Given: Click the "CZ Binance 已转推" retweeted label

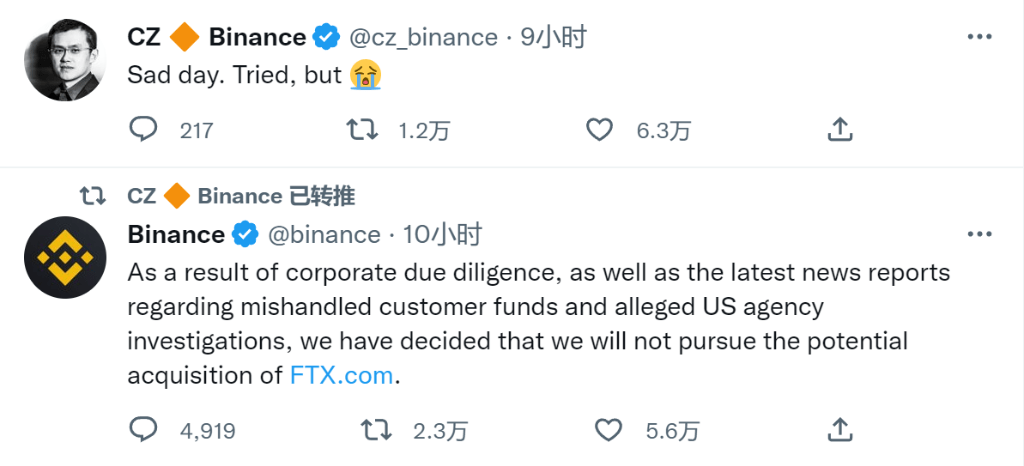Looking at the screenshot, I should pyautogui.click(x=241, y=196).
